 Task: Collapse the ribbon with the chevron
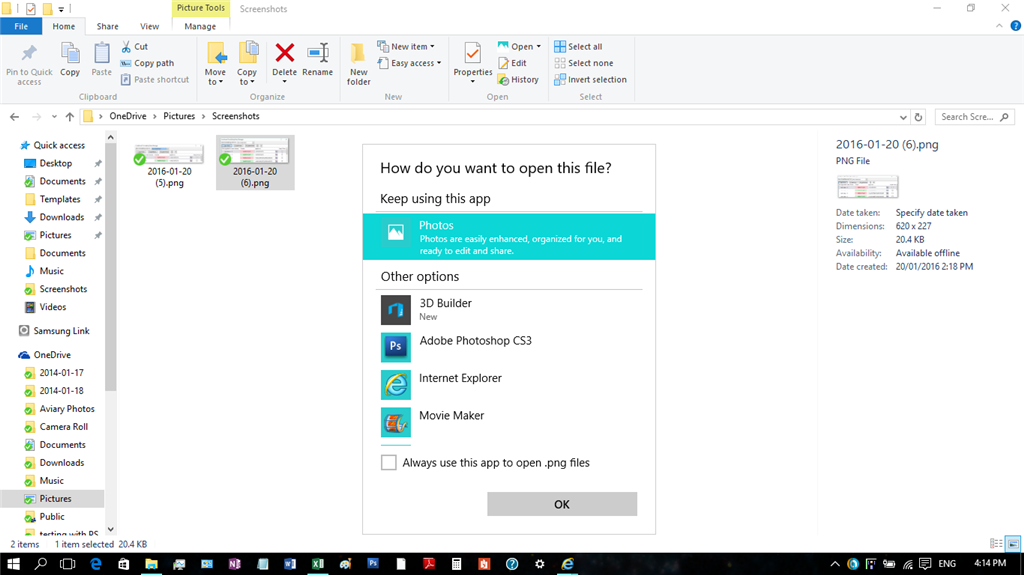point(999,26)
